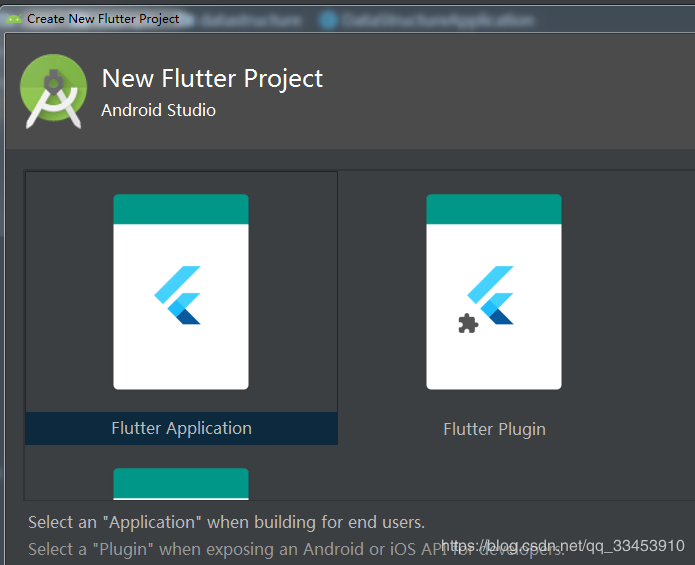
Task: Select the Flutter Application card image
Action: tap(181, 292)
